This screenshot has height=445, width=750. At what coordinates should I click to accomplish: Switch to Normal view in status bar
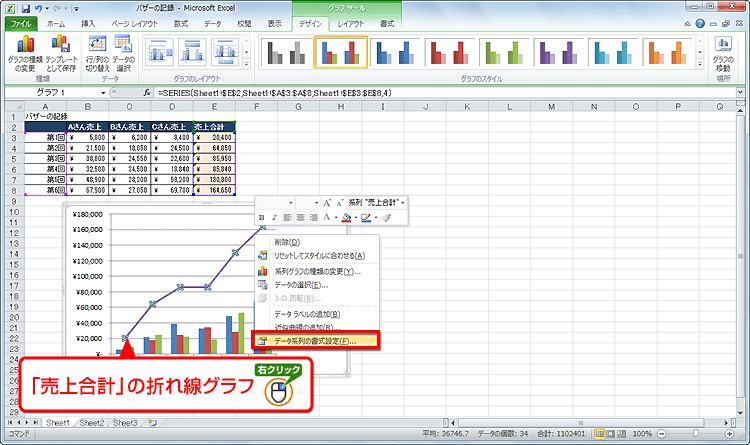point(599,434)
